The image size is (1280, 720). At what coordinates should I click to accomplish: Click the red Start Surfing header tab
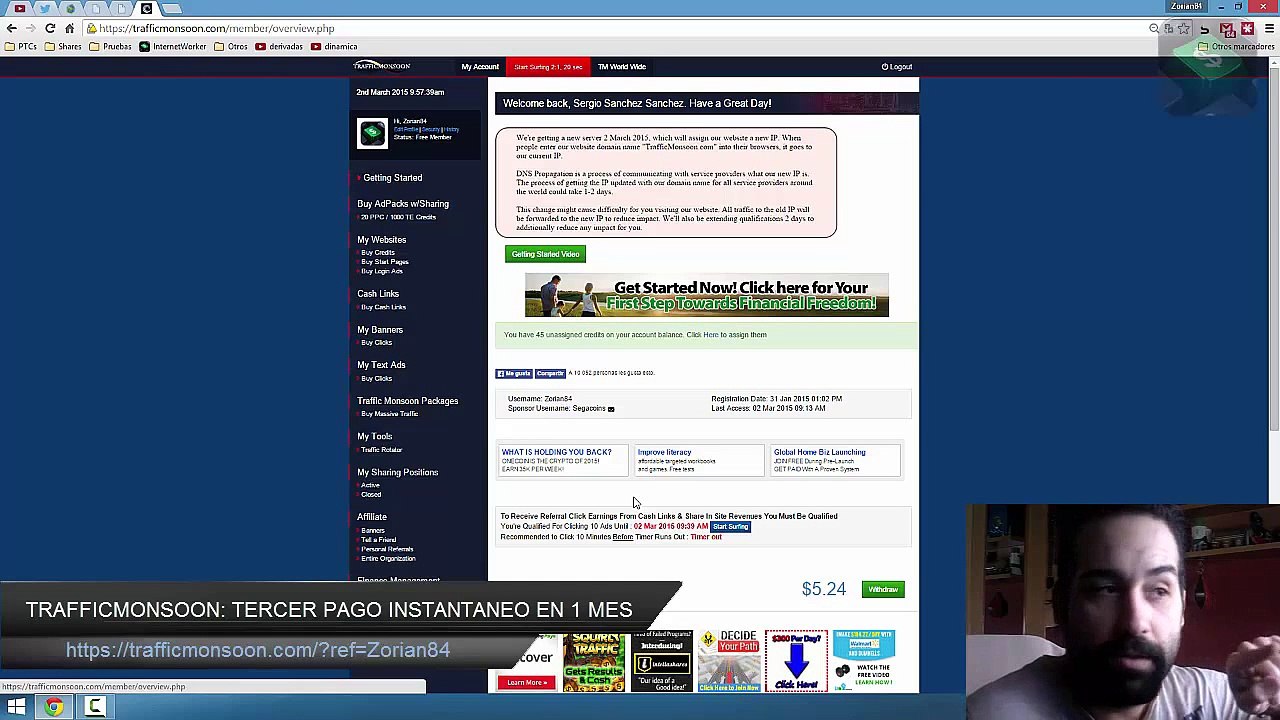(x=548, y=67)
